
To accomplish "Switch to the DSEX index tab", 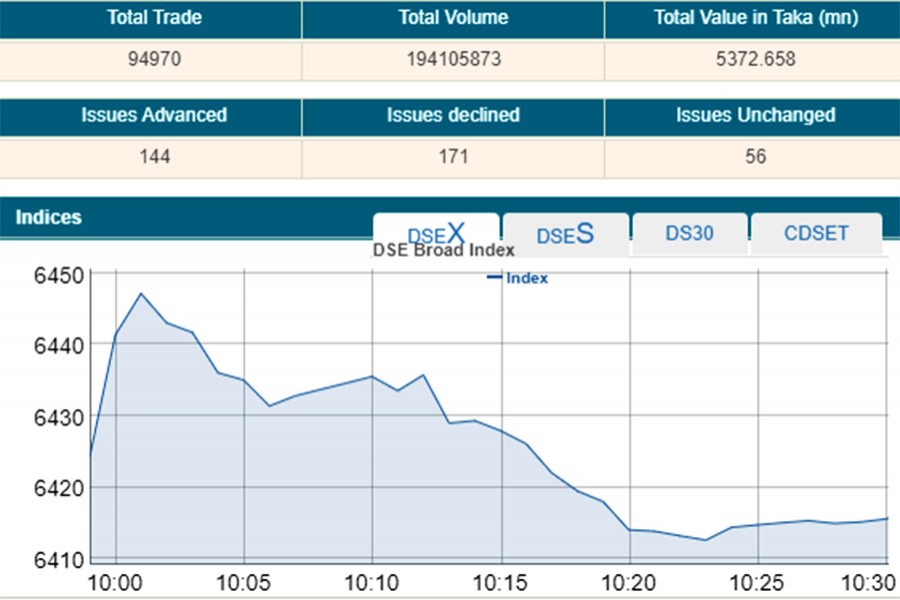I will tap(436, 234).
